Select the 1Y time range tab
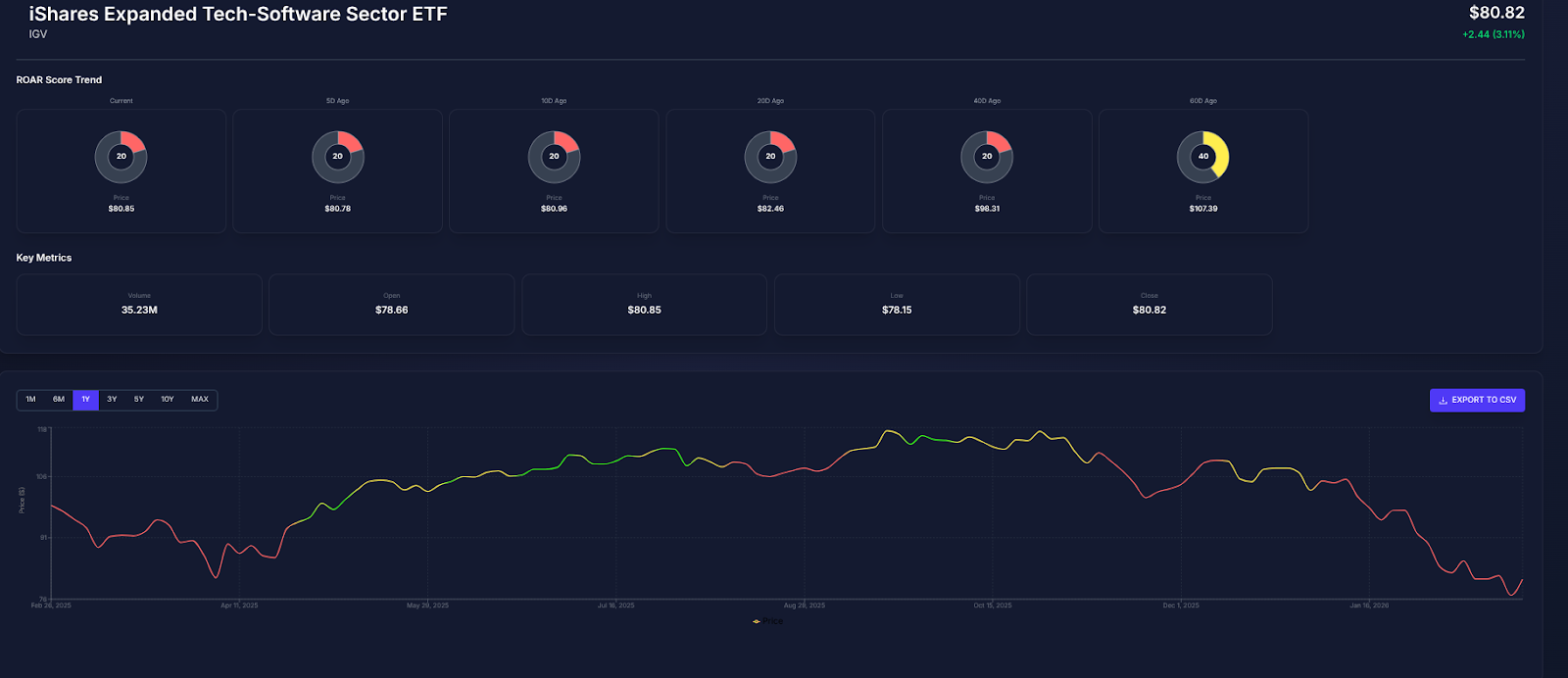 pyautogui.click(x=85, y=400)
